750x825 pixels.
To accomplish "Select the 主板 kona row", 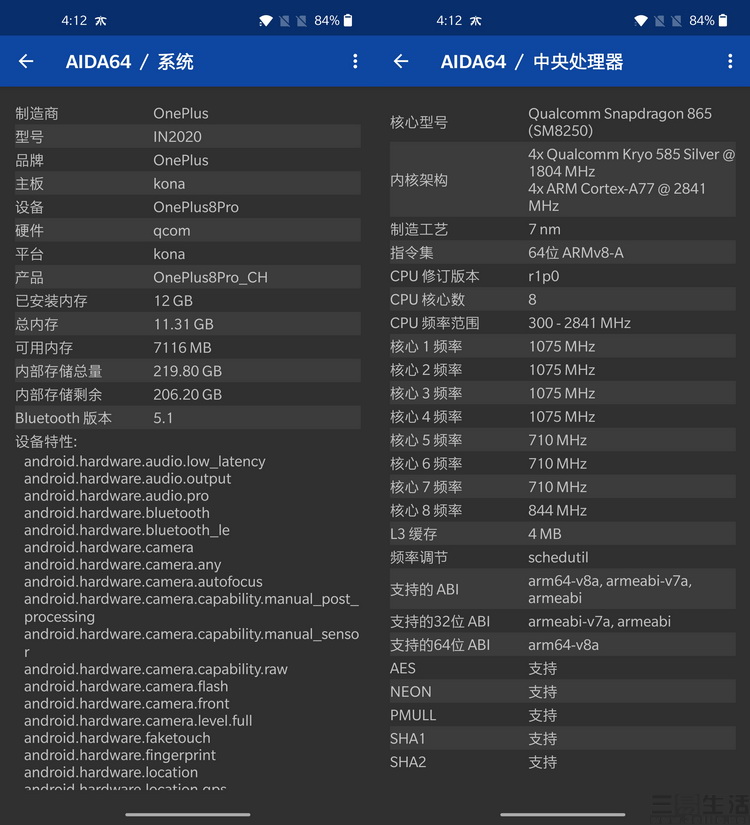I will 187,184.
